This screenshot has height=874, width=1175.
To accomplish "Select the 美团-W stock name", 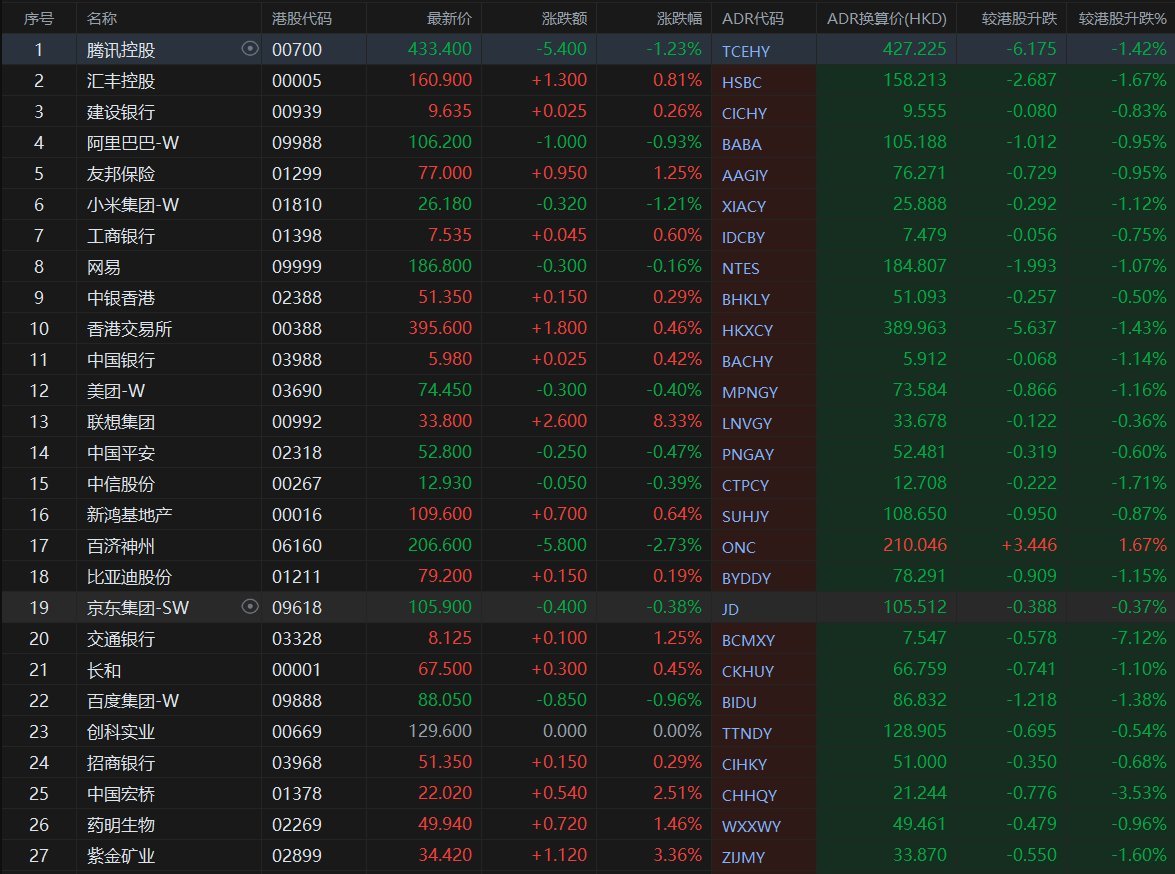I will [115, 391].
